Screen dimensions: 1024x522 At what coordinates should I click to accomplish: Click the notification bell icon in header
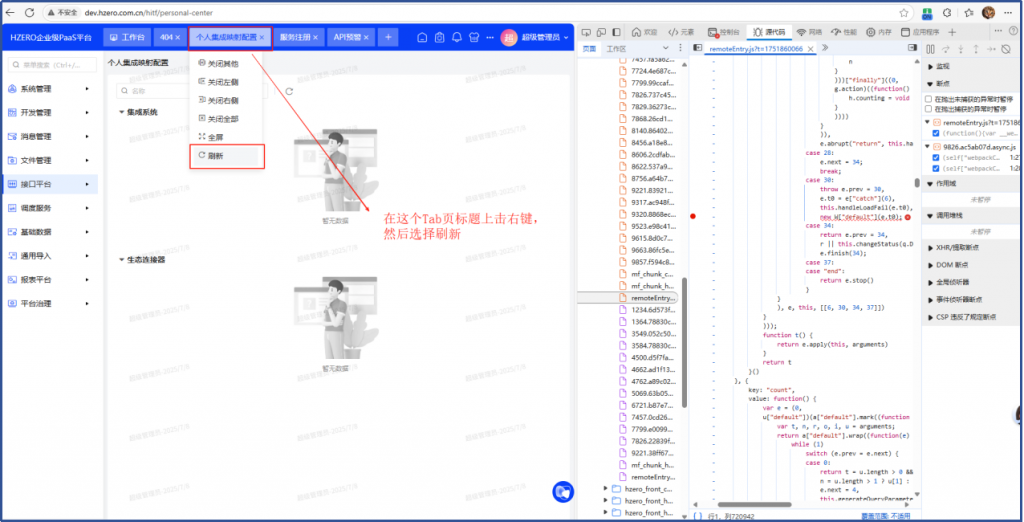point(456,37)
